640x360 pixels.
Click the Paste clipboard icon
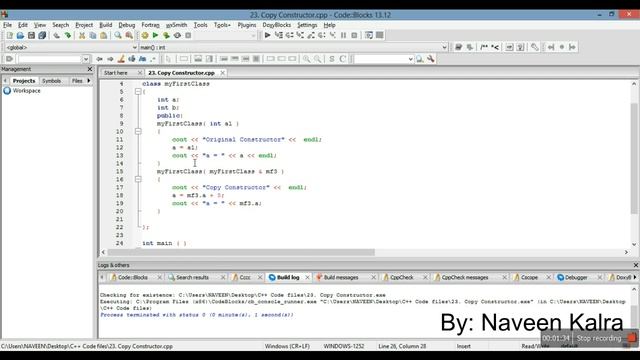(104, 36)
